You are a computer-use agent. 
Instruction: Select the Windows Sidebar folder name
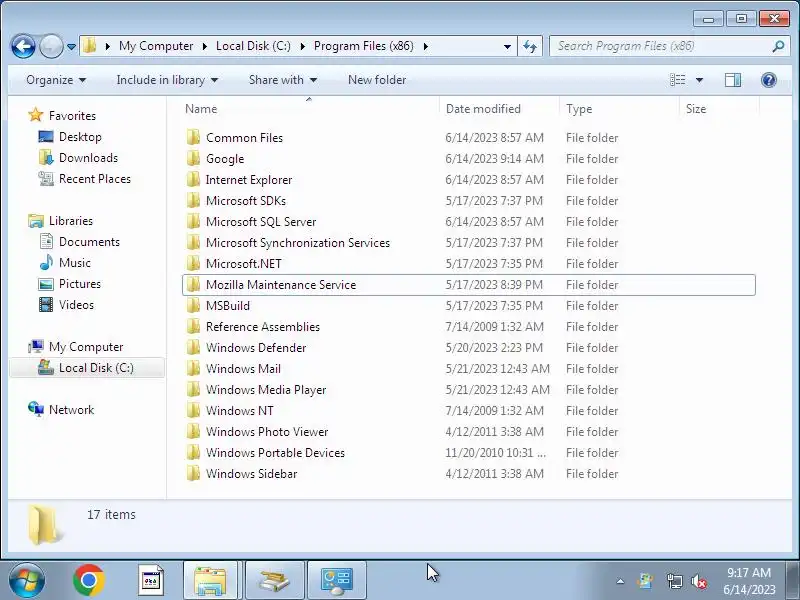pyautogui.click(x=251, y=473)
